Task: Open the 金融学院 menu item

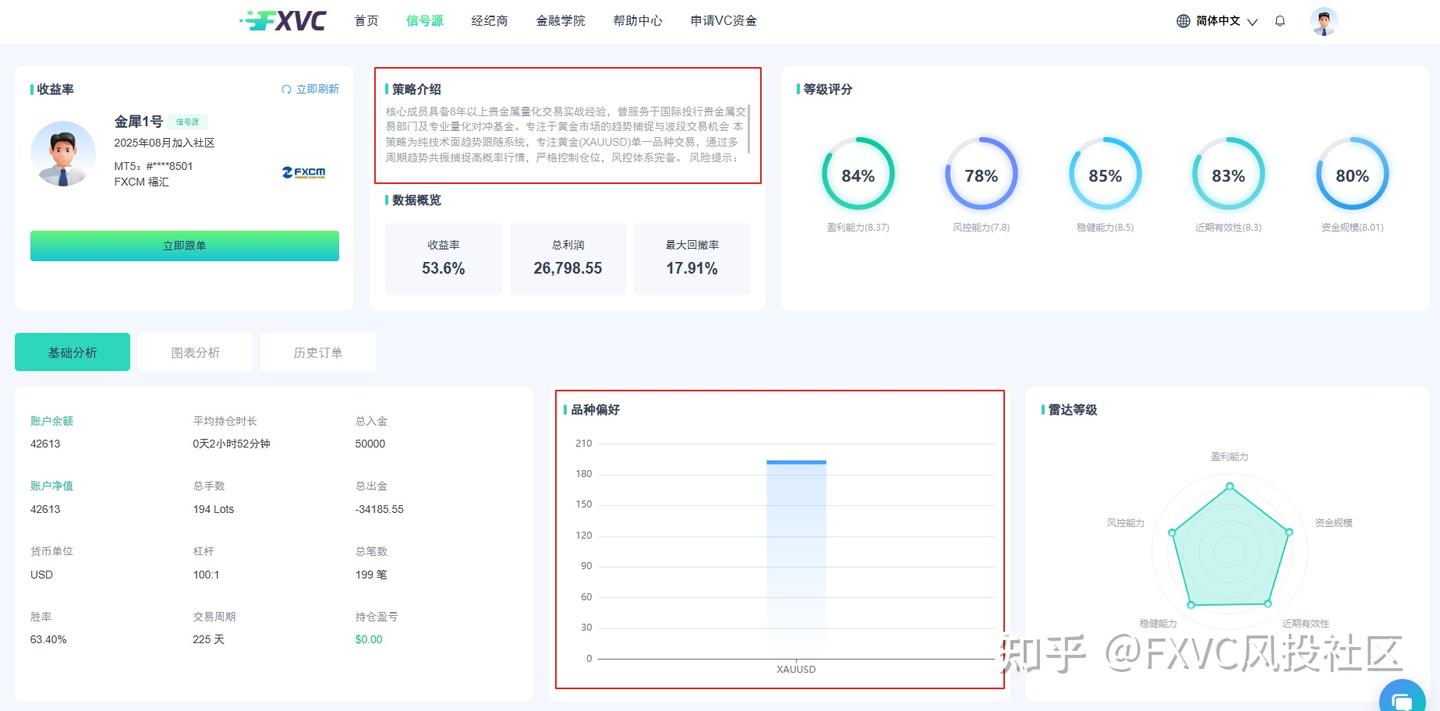Action: click(x=561, y=20)
